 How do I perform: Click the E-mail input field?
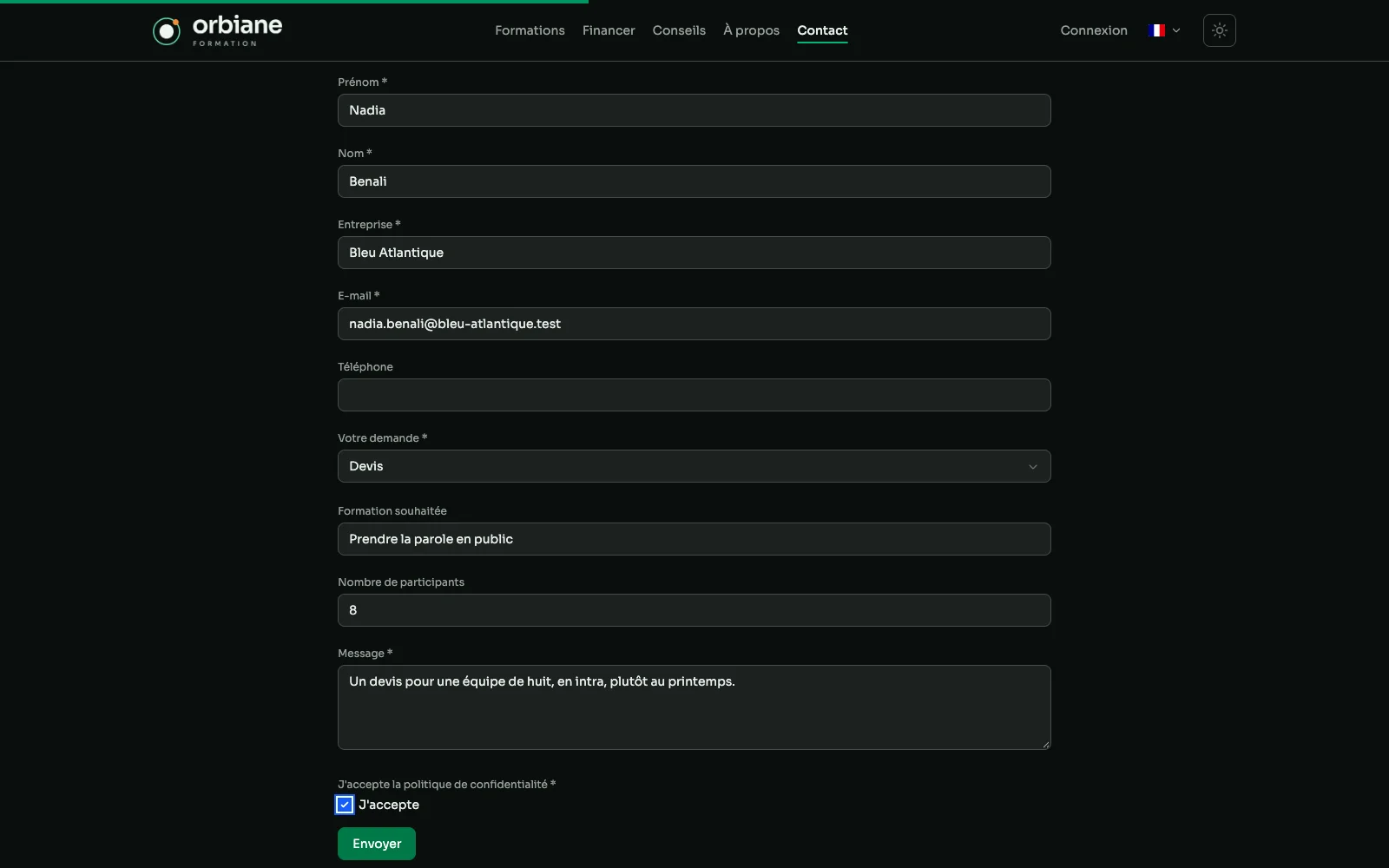pos(694,324)
